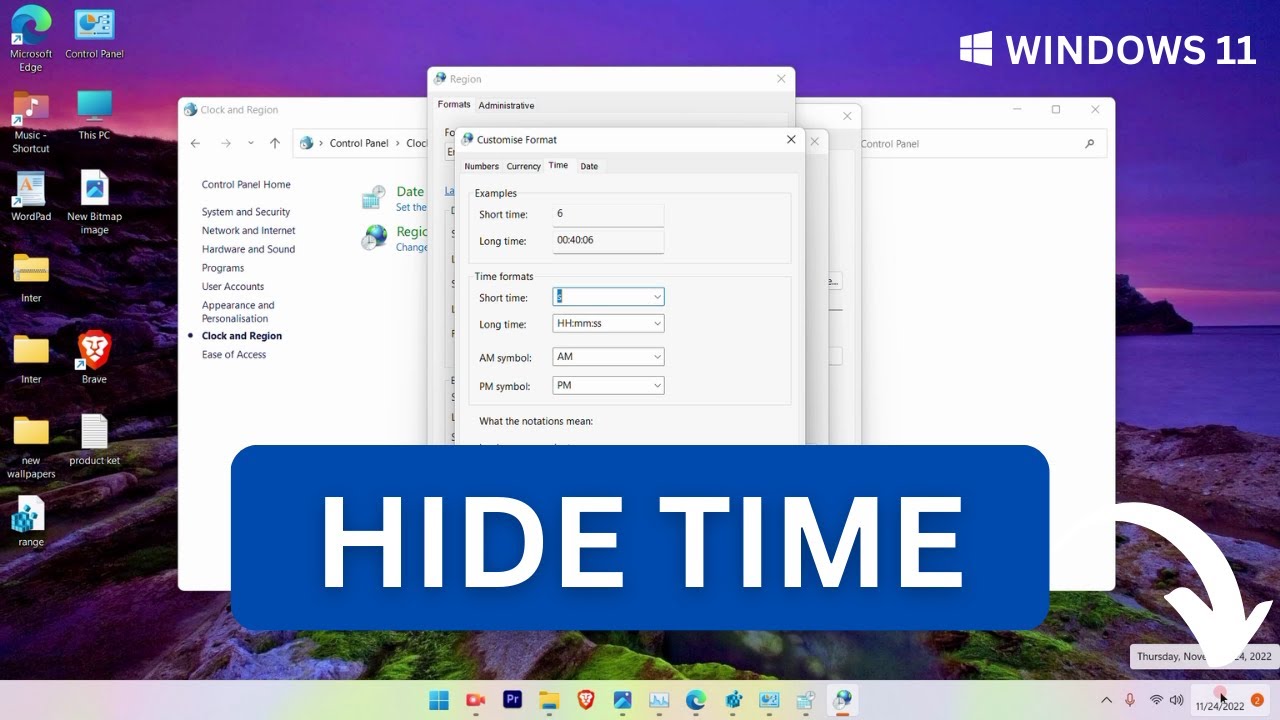
Task: Click the search magnifier in Control Panel window
Action: click(x=1089, y=144)
